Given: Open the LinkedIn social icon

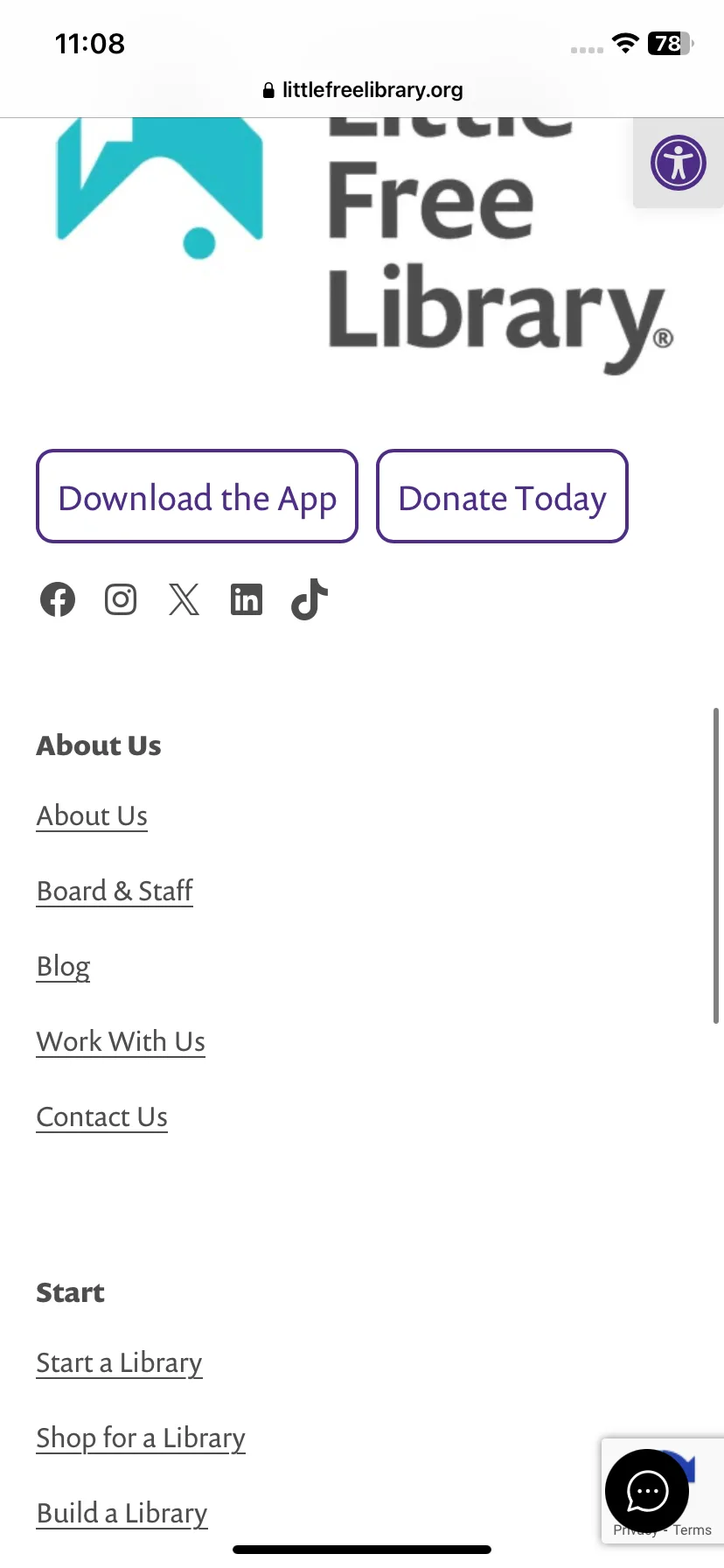Looking at the screenshot, I should (247, 599).
